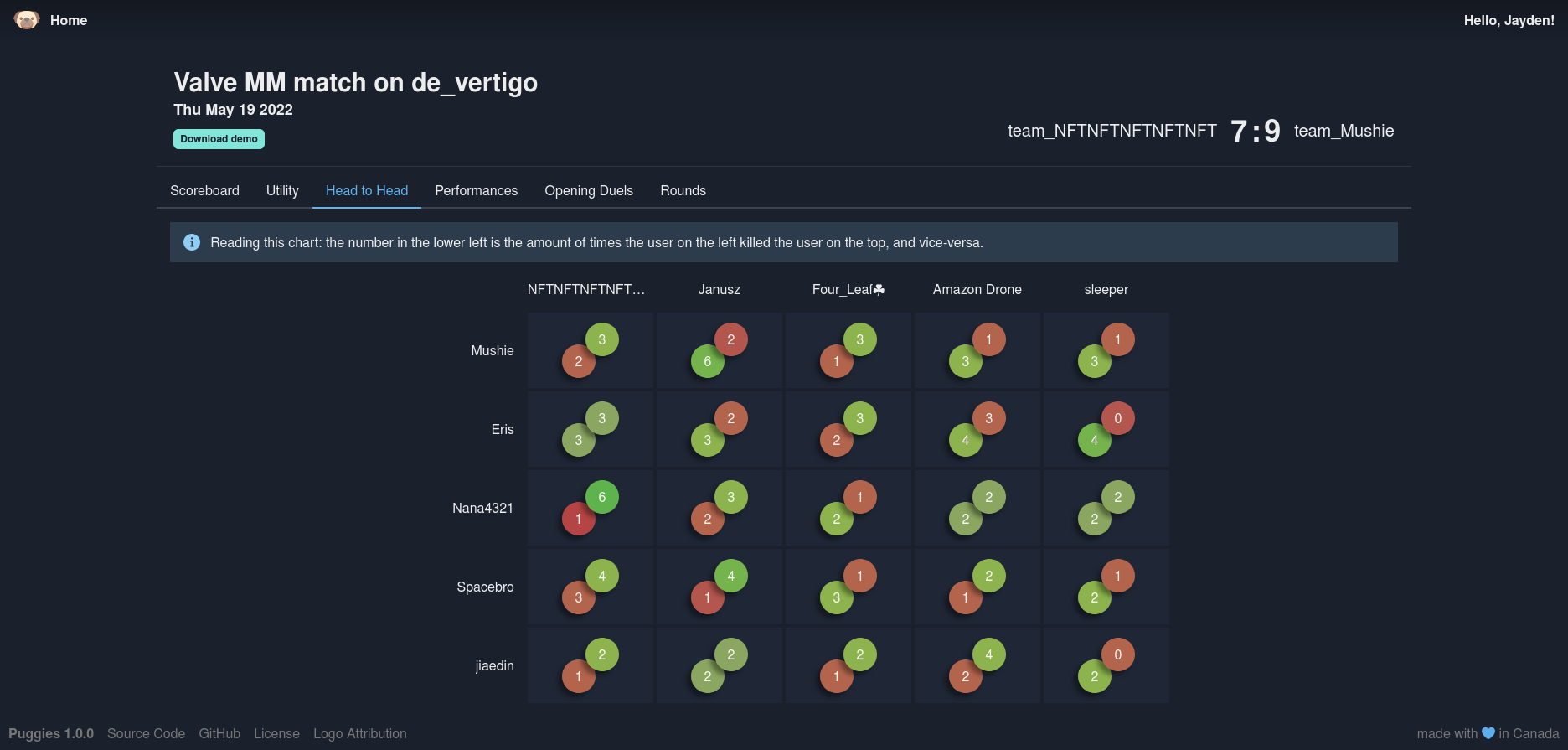Click green 4 circle in Spacebro vs Janusz cell
The image size is (1568, 750).
tap(731, 576)
